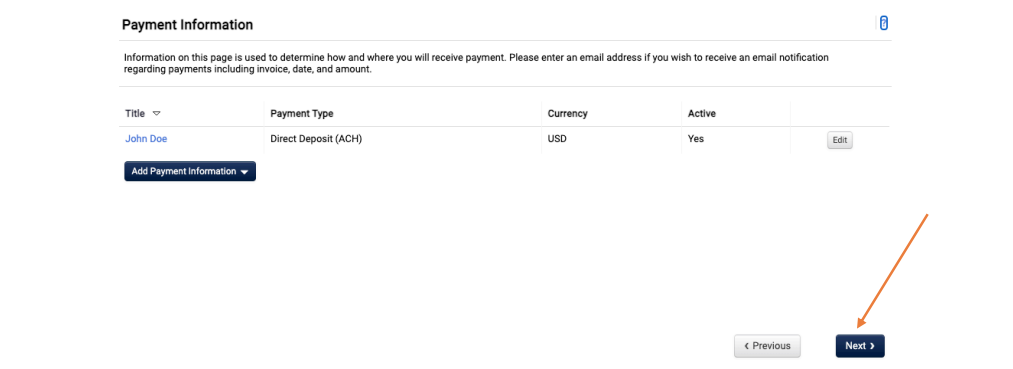Sort by the Title column header
This screenshot has width=1013, height=369.
tap(135, 113)
